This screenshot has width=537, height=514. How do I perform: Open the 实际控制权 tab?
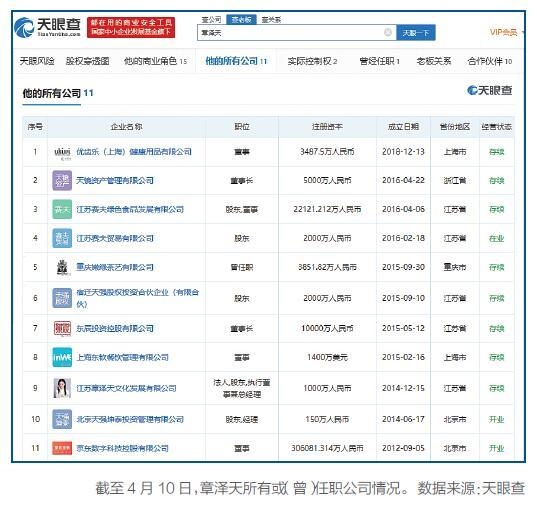point(312,61)
